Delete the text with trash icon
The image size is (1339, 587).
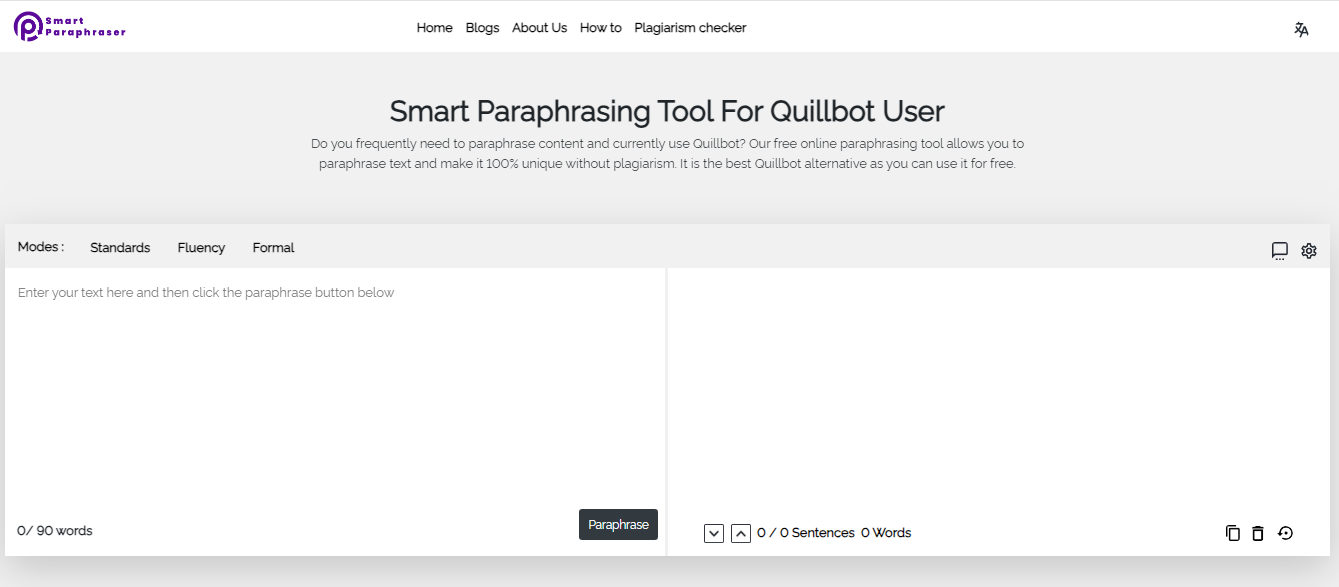pos(1258,533)
